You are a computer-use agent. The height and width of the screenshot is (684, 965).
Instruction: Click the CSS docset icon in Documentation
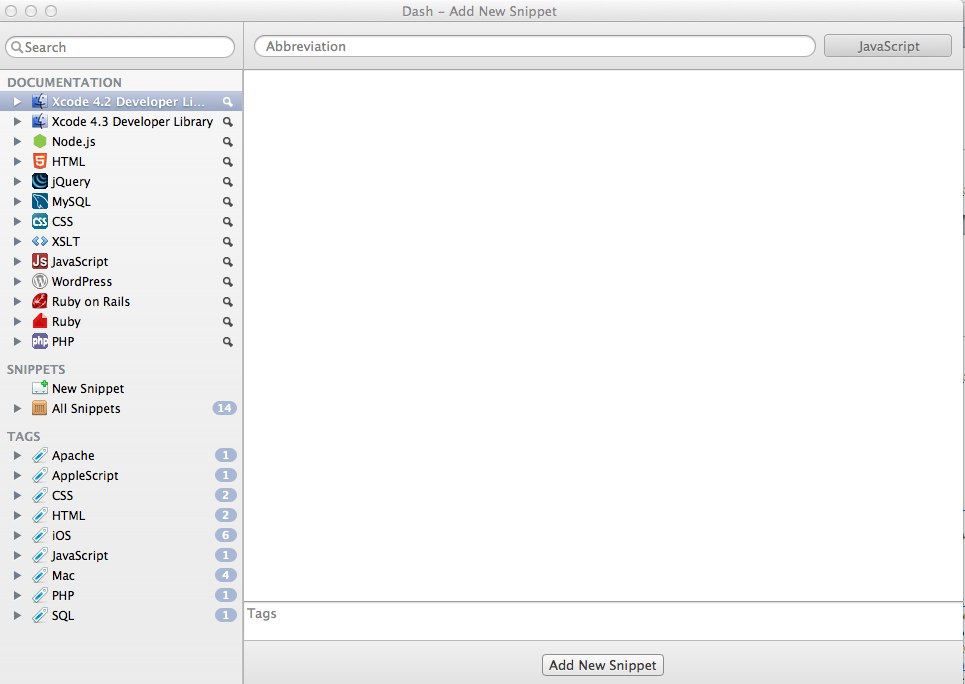tap(40, 222)
